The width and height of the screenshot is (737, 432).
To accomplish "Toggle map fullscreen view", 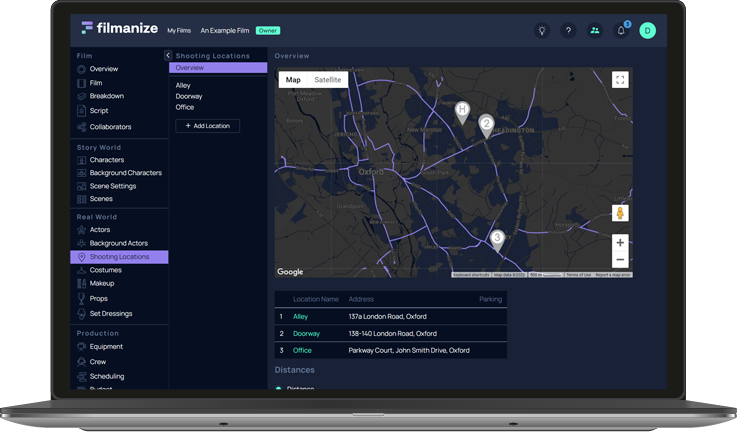I will pos(620,79).
